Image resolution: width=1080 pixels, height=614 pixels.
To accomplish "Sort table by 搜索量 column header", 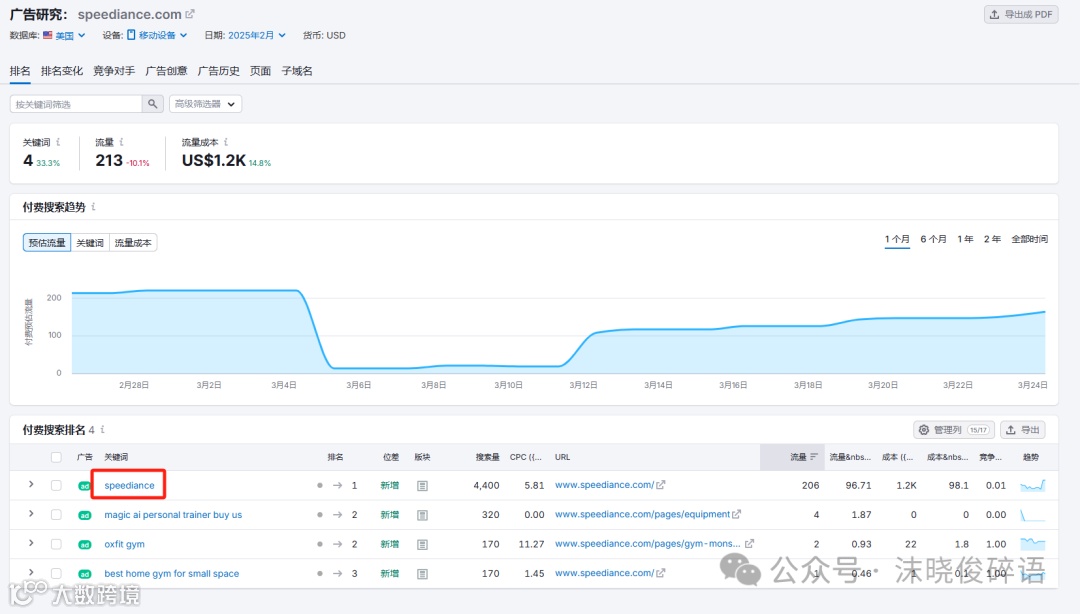I will [487, 457].
